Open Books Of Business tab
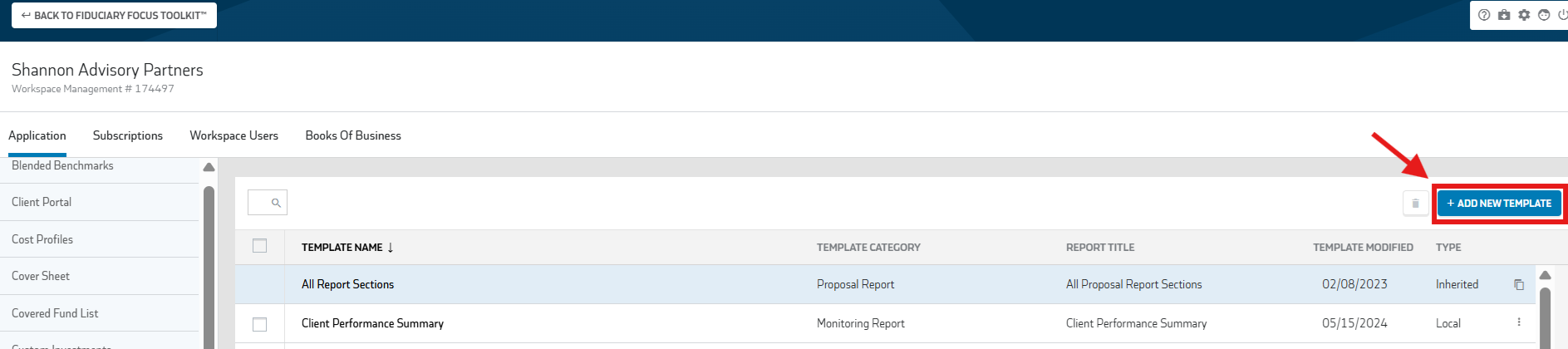 click(x=353, y=135)
